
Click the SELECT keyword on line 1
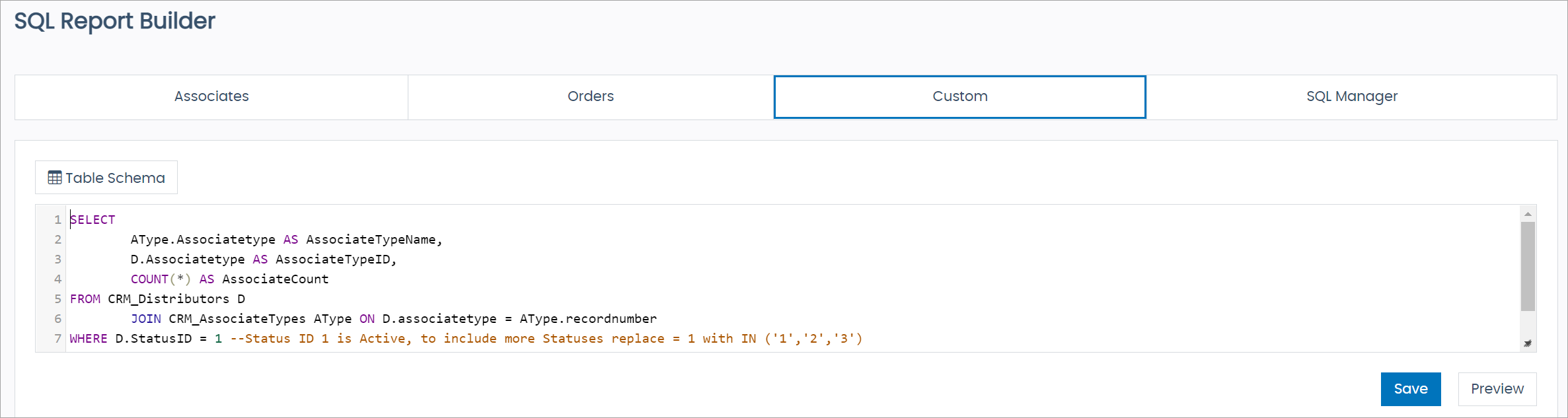(93, 220)
